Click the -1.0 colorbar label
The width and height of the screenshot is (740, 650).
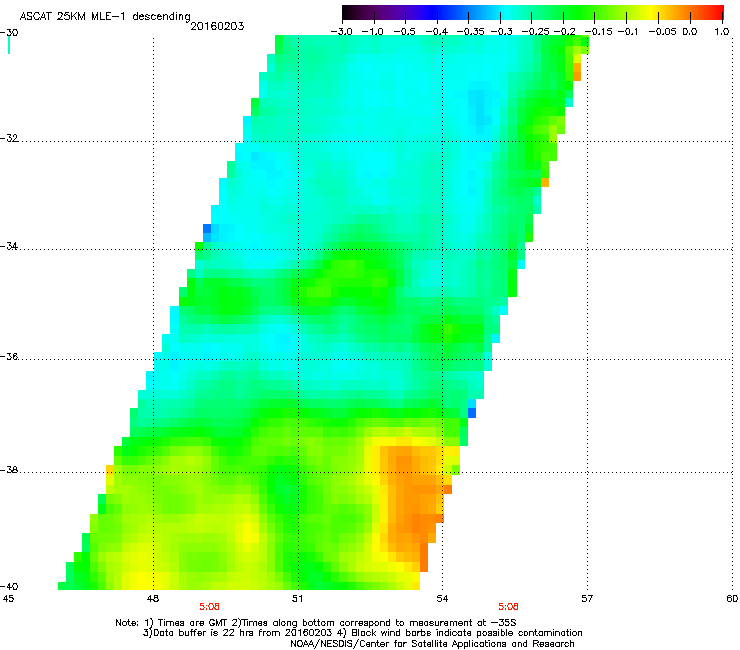tap(372, 32)
